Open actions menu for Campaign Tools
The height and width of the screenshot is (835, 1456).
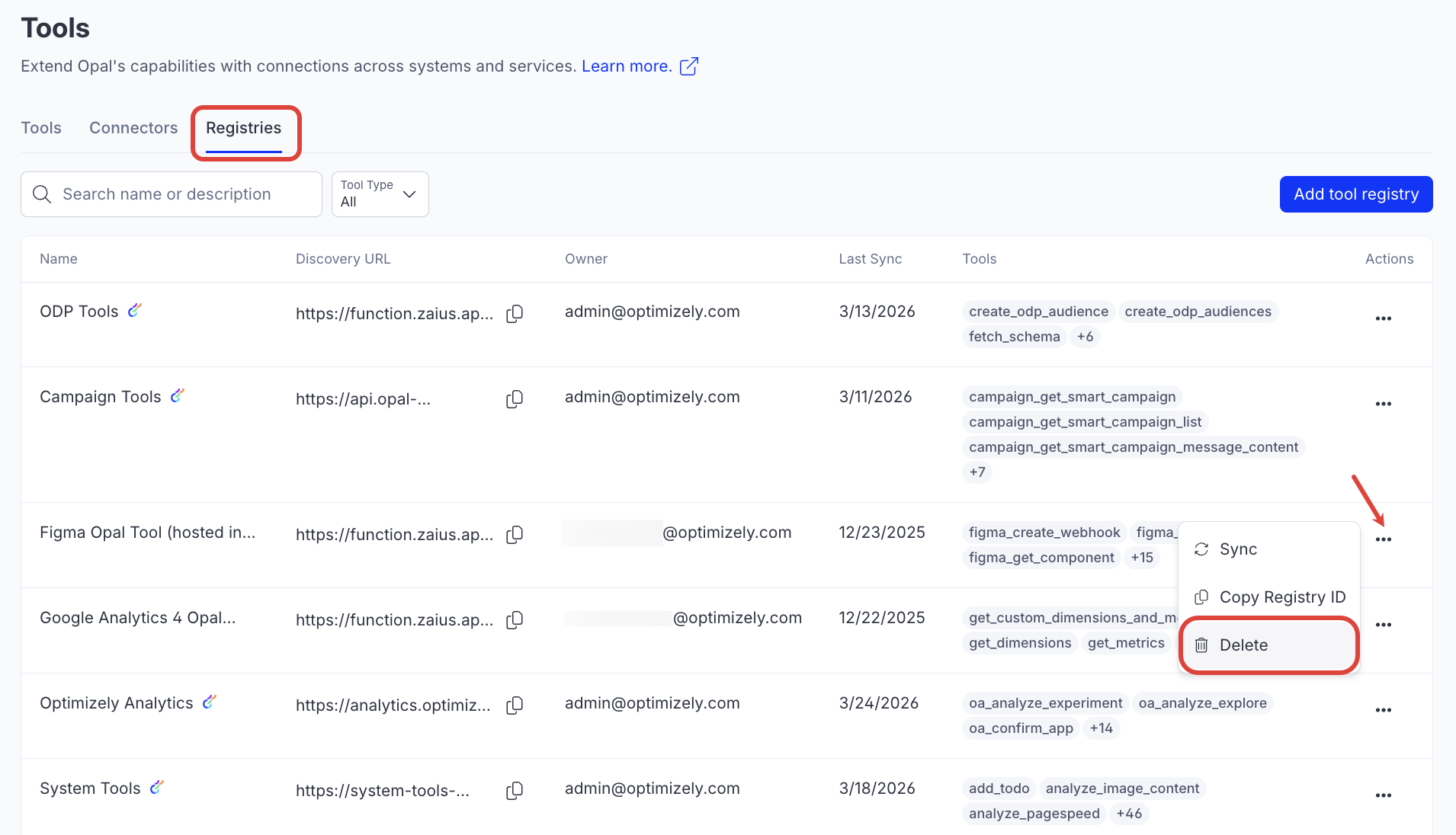pyautogui.click(x=1383, y=404)
